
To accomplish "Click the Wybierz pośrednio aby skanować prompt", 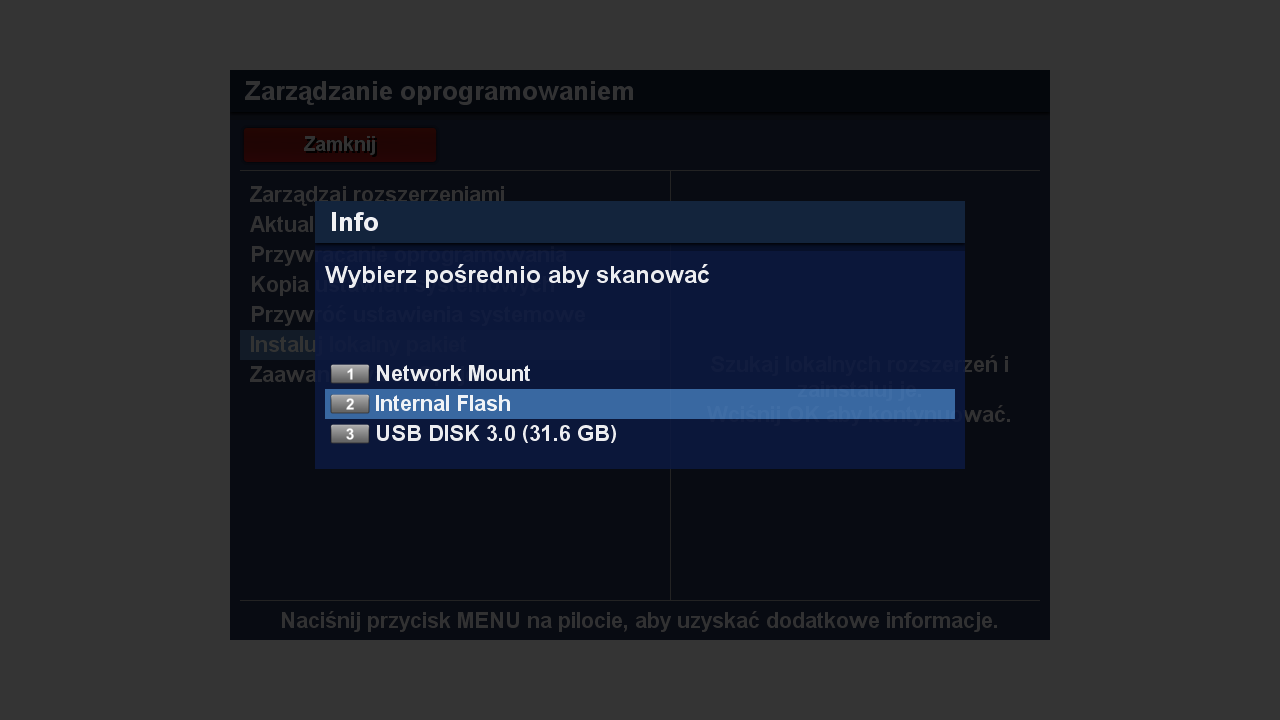I will (x=517, y=275).
